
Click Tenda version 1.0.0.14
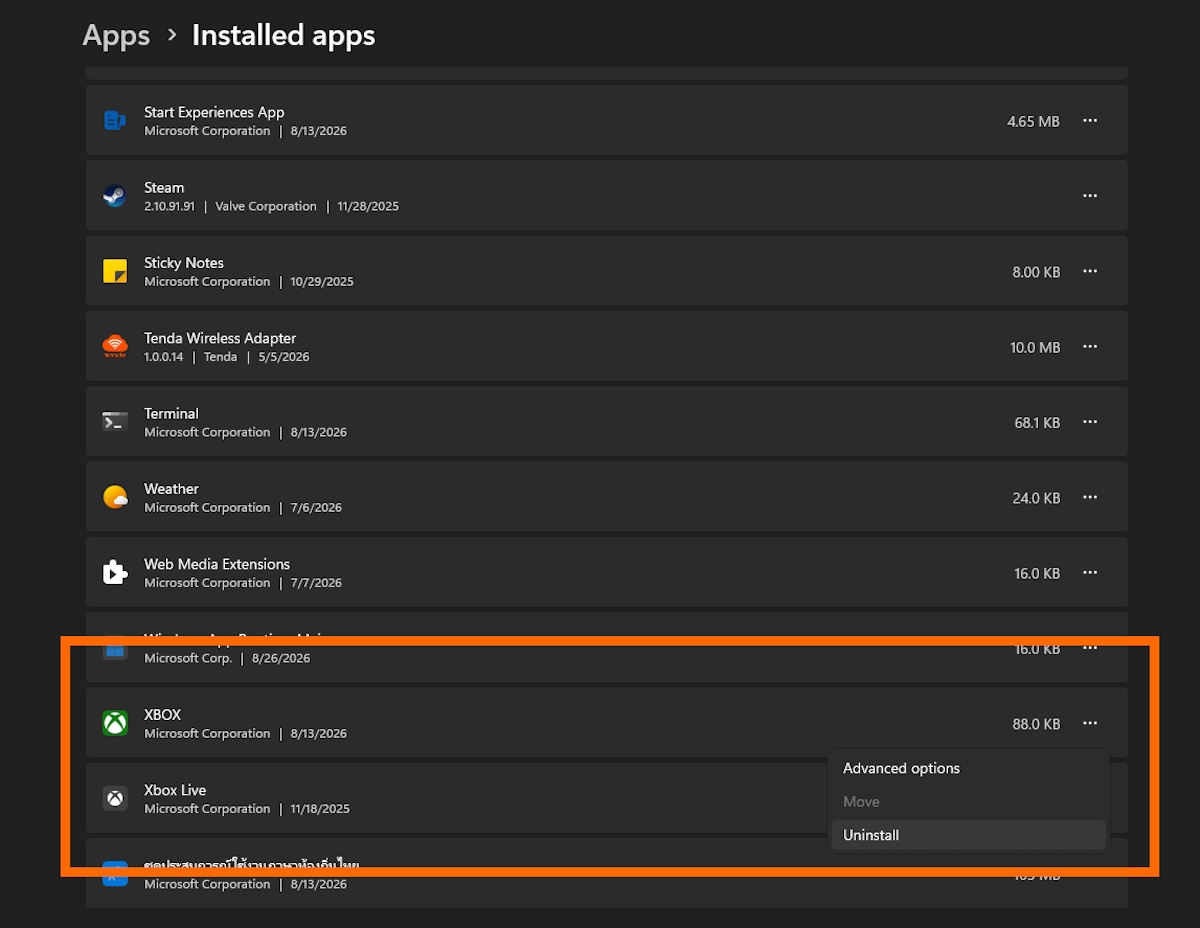(x=164, y=357)
